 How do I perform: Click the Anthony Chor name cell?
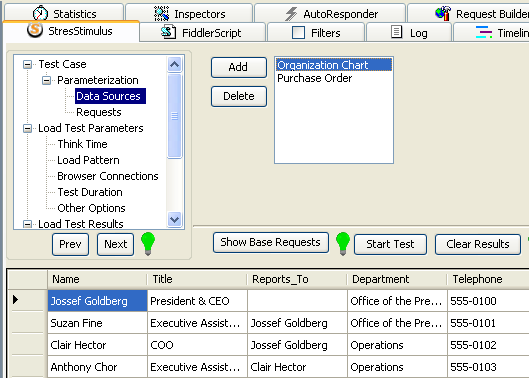click(x=98, y=367)
